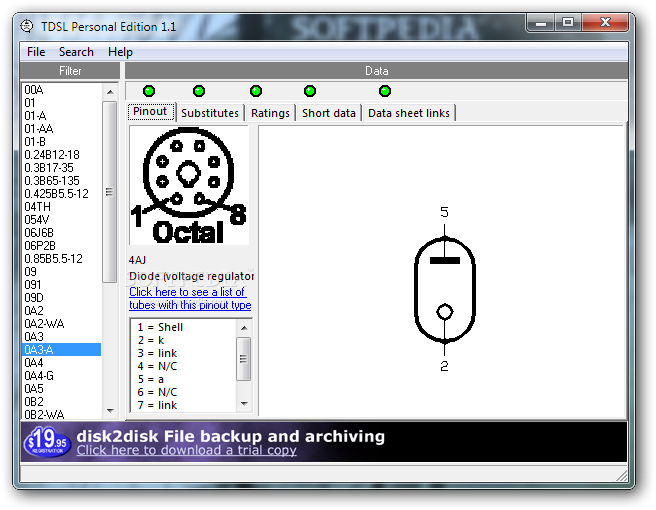Select tube 0A5 in the list
Screen dimensions: 656x510
pyautogui.click(x=62, y=388)
